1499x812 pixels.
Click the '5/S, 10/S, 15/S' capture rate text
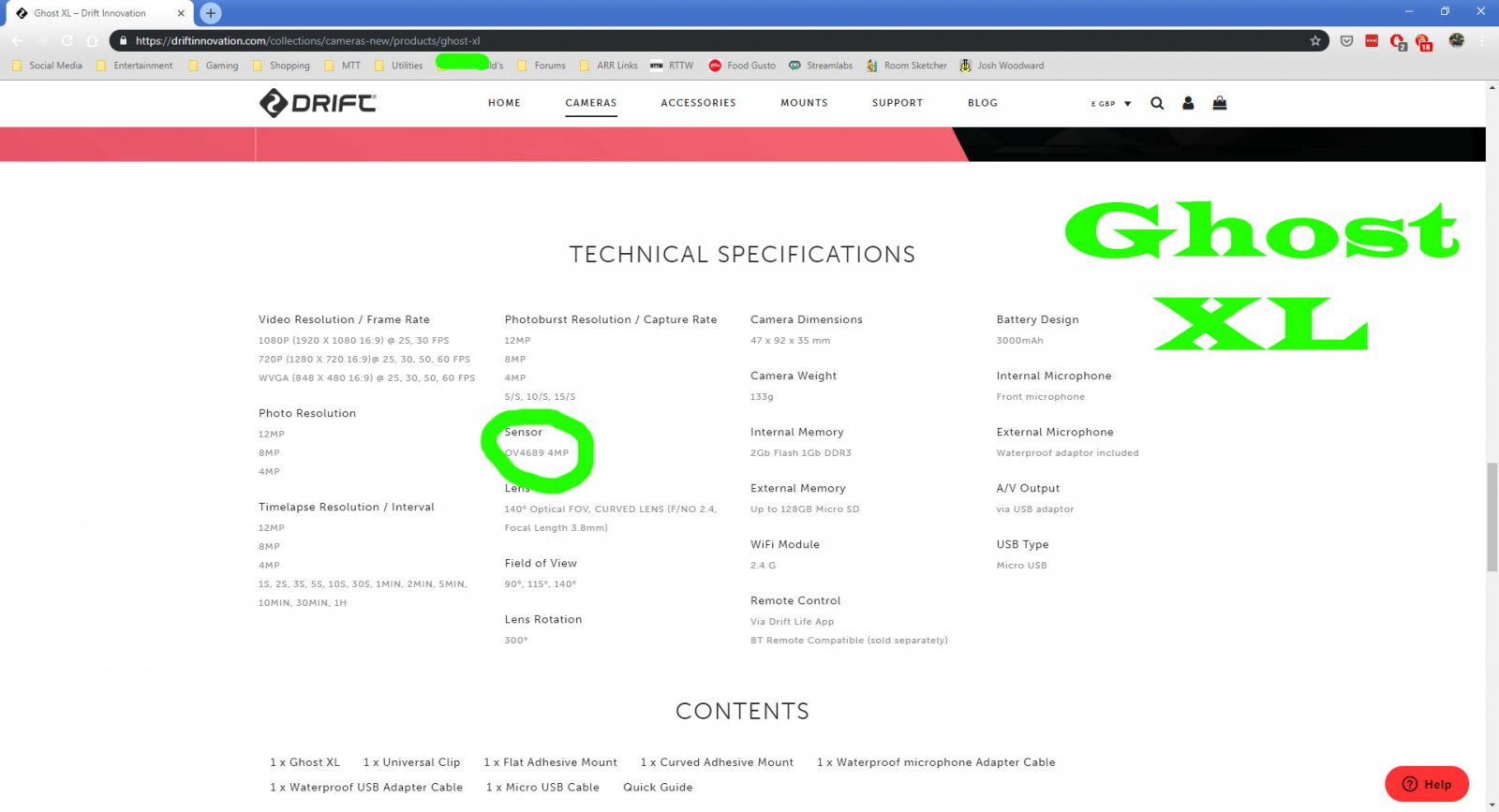[x=541, y=397]
